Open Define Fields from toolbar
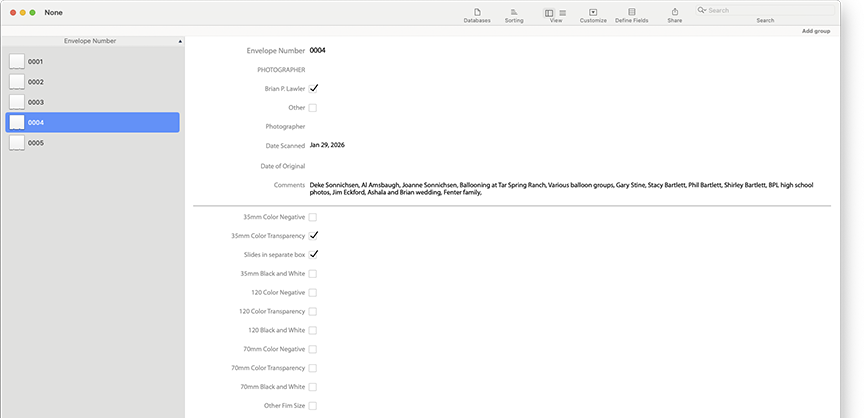Screen dimensions: 864x418 [x=631, y=12]
